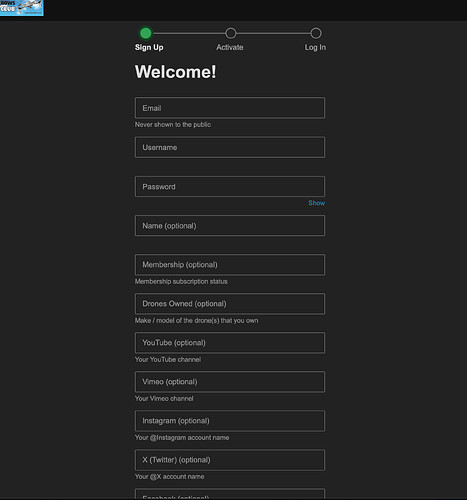Click the Log In step circle
The height and width of the screenshot is (500, 467).
pyautogui.click(x=316, y=33)
